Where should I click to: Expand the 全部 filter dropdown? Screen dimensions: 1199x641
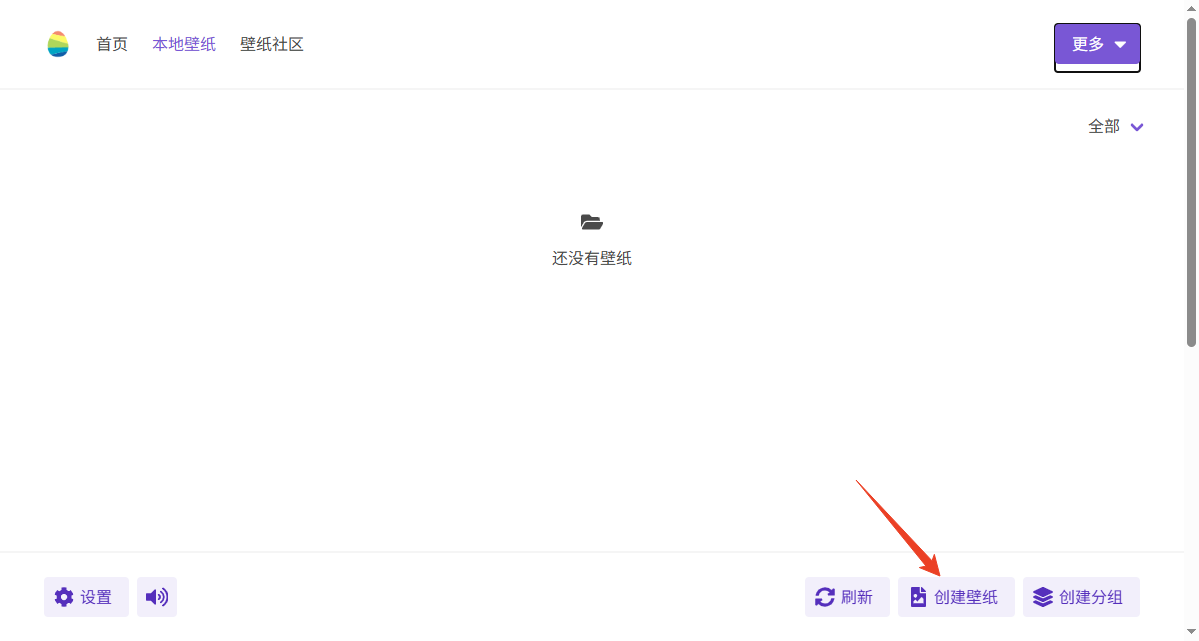[1116, 127]
